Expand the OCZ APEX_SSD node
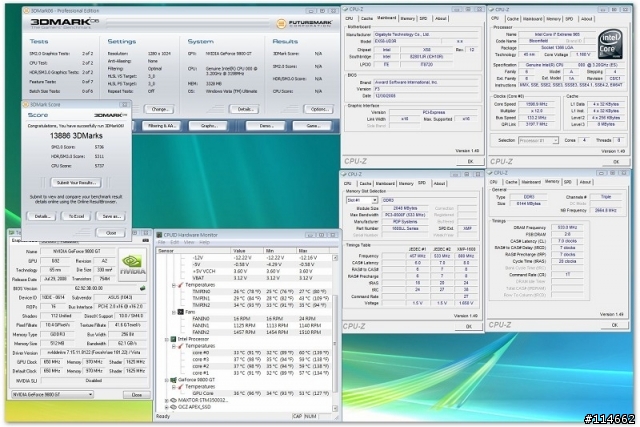The width and height of the screenshot is (640, 427). [x=167, y=407]
